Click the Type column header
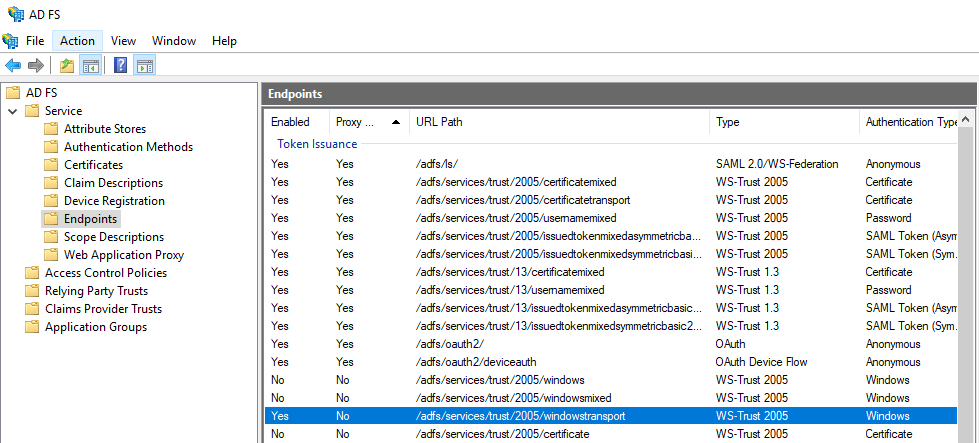Screen dimensions: 979x443 pos(784,122)
